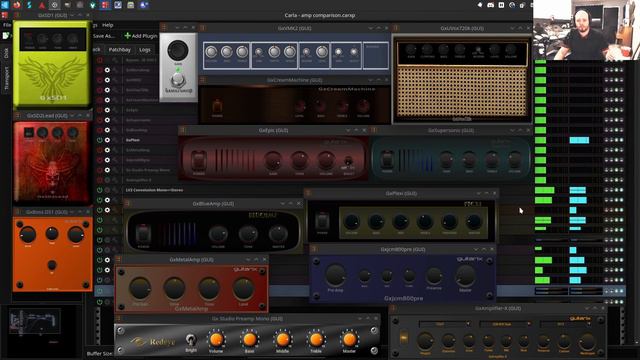The width and height of the screenshot is (640, 360).
Task: Adjust Volume knob on Redeye preamp
Action: pyautogui.click(x=216, y=339)
